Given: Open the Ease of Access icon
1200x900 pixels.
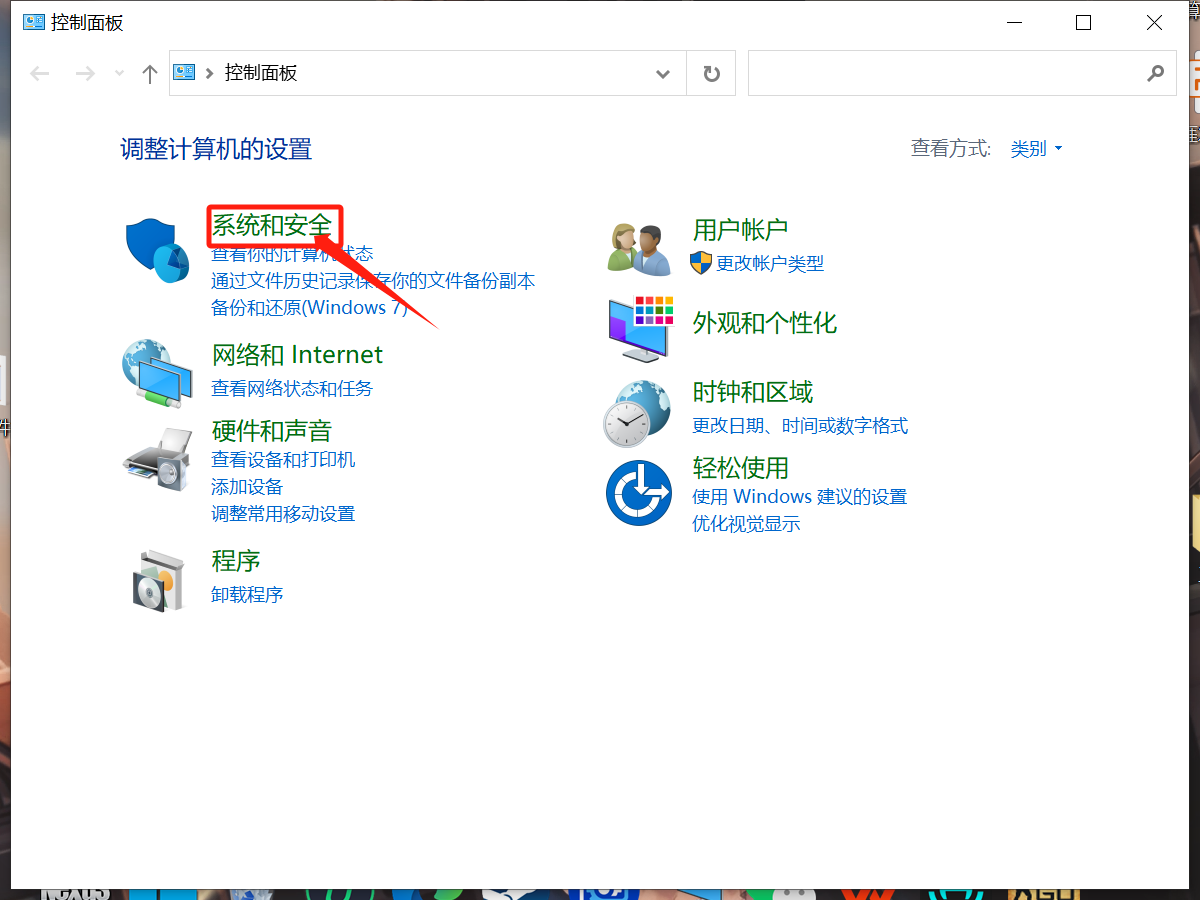Looking at the screenshot, I should point(638,492).
